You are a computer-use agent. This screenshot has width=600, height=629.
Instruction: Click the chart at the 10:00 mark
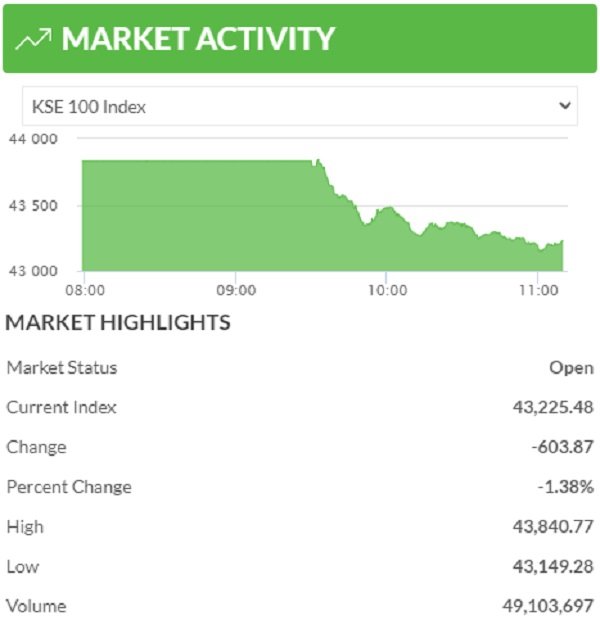click(388, 240)
